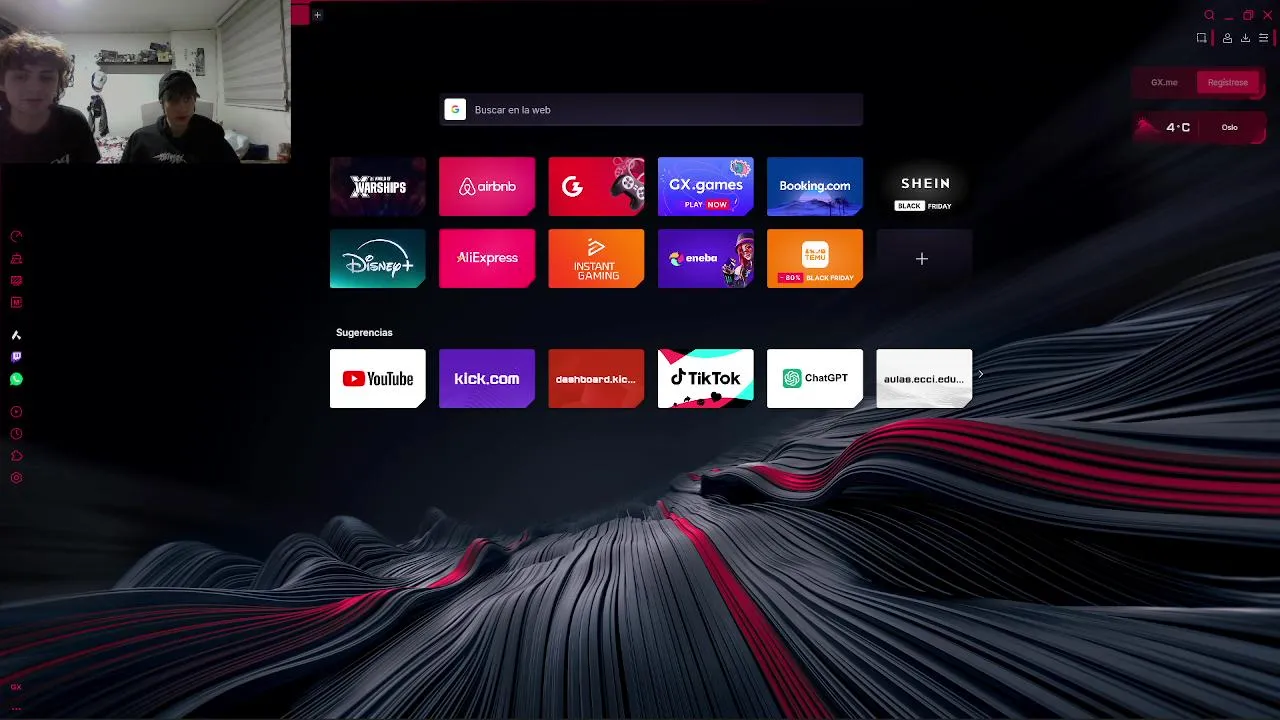Click the search tabs magnifier icon
1280x720 pixels.
(x=1209, y=15)
